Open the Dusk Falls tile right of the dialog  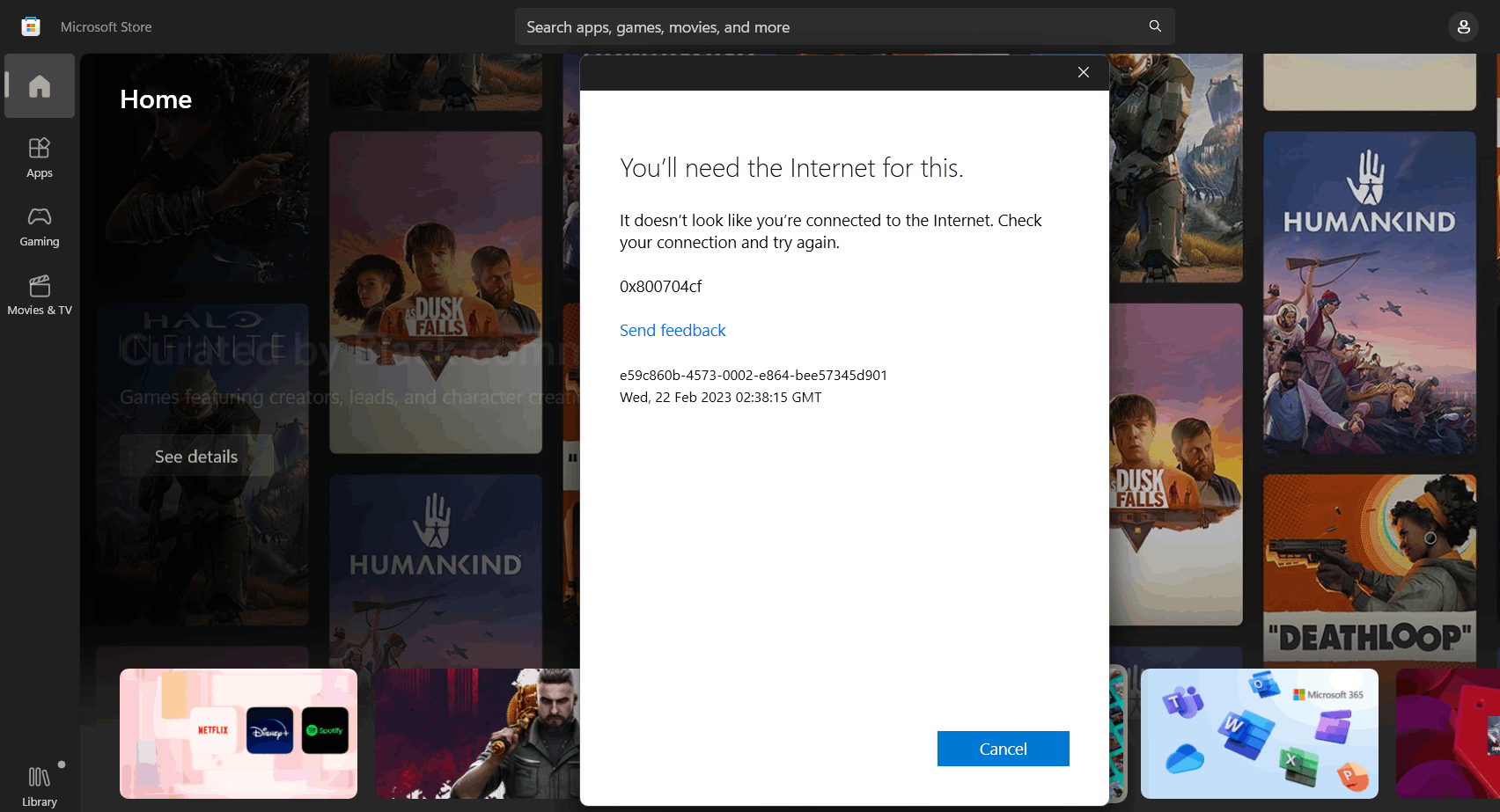1176,465
